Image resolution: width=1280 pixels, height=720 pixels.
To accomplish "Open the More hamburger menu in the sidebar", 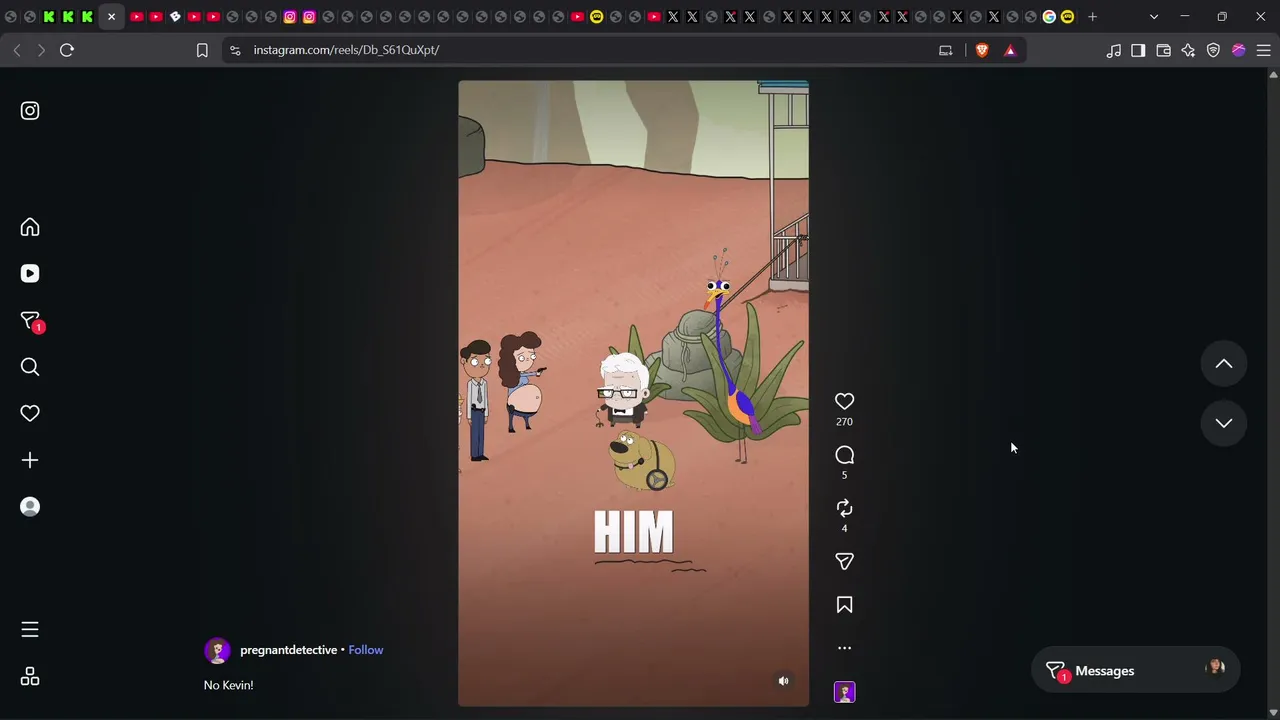I will pos(30,629).
